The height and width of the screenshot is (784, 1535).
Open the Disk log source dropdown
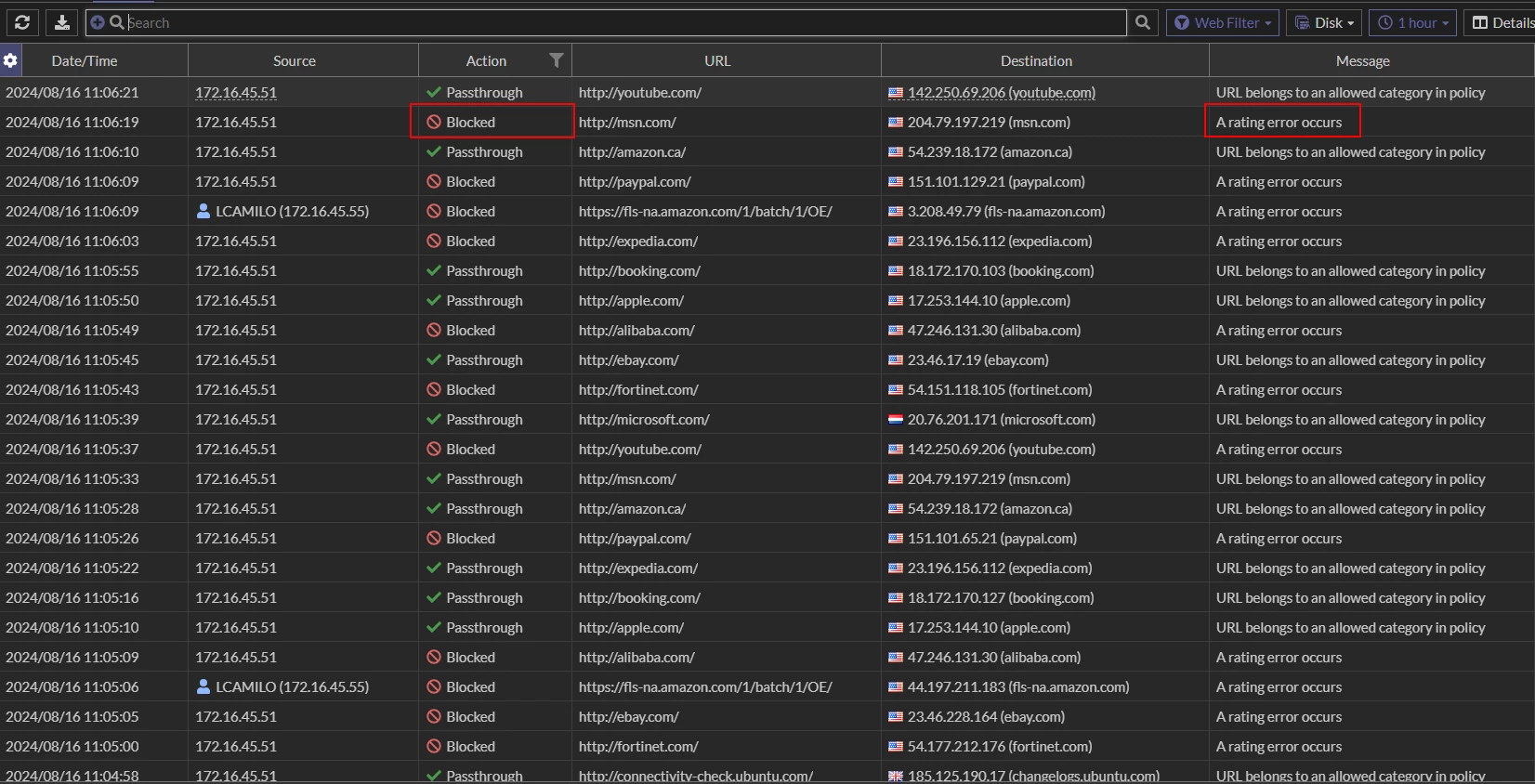click(x=1324, y=22)
